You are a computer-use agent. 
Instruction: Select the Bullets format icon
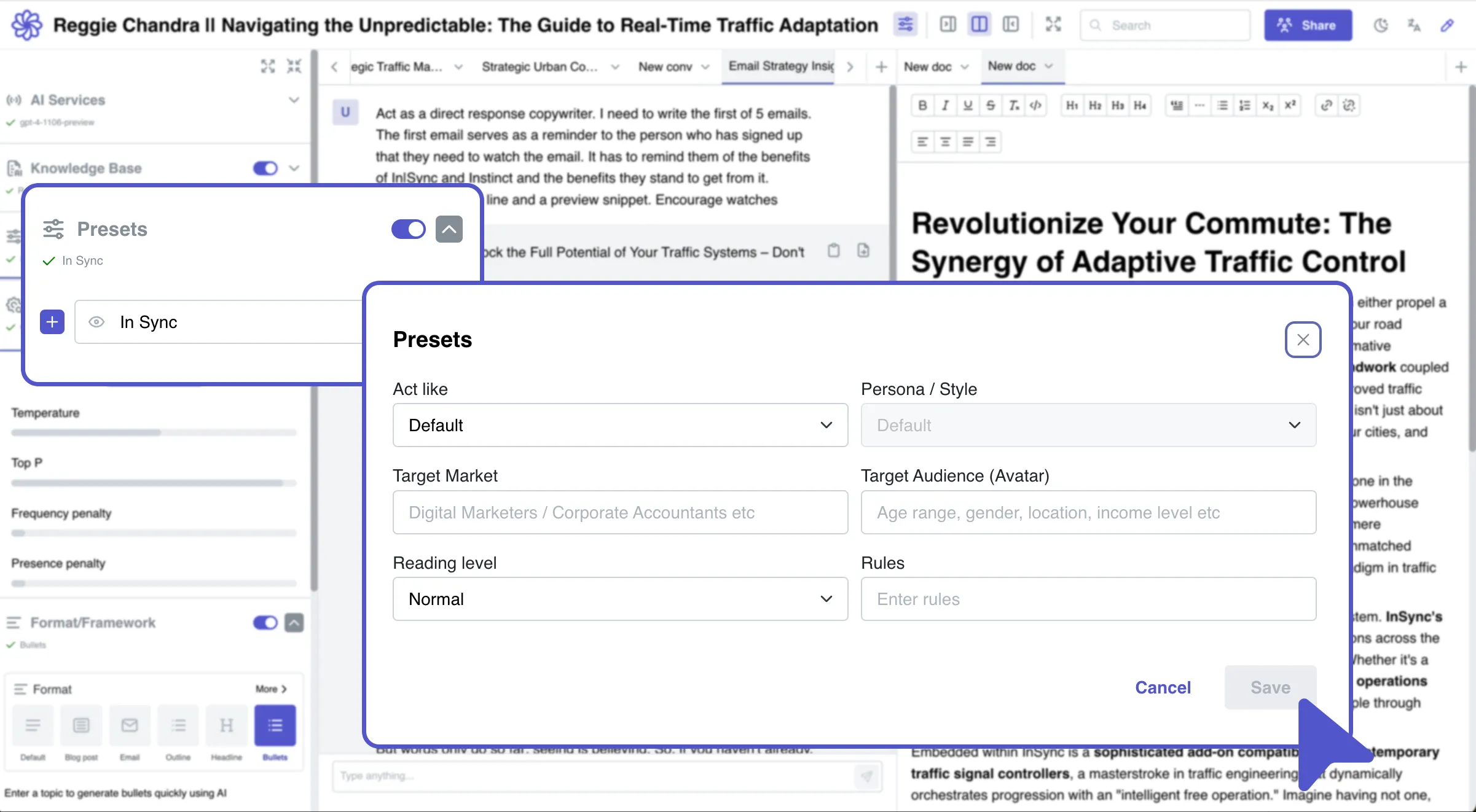tap(275, 726)
